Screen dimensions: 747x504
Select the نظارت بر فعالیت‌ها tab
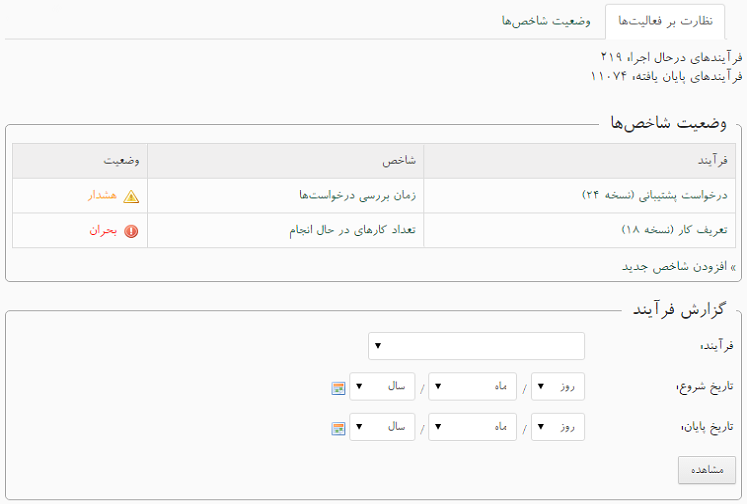665,21
